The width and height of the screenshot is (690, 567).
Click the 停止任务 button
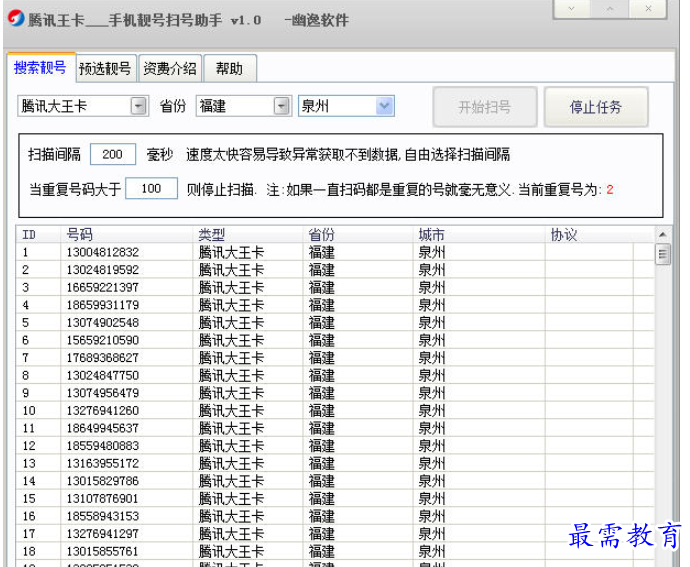coord(596,107)
